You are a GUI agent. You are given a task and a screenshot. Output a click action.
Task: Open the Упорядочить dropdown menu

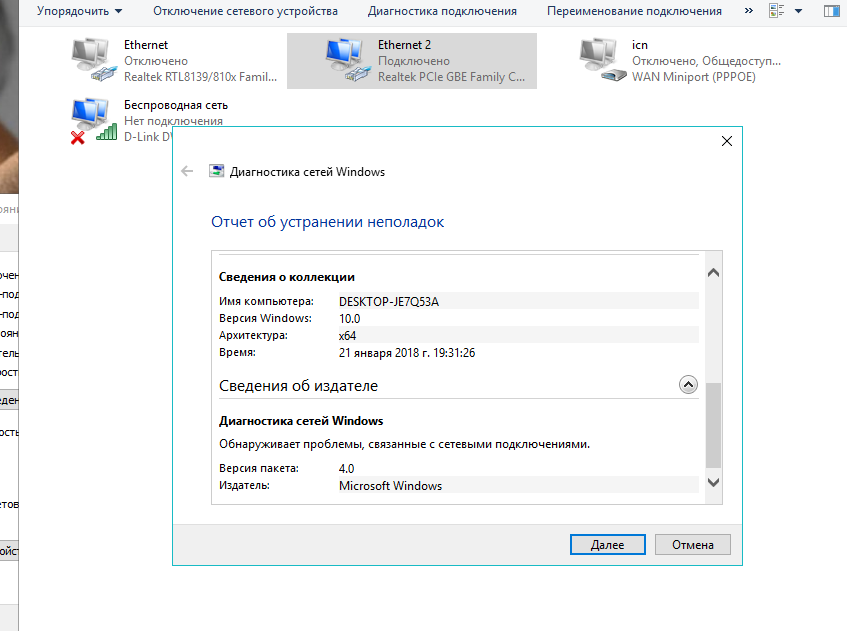(79, 11)
